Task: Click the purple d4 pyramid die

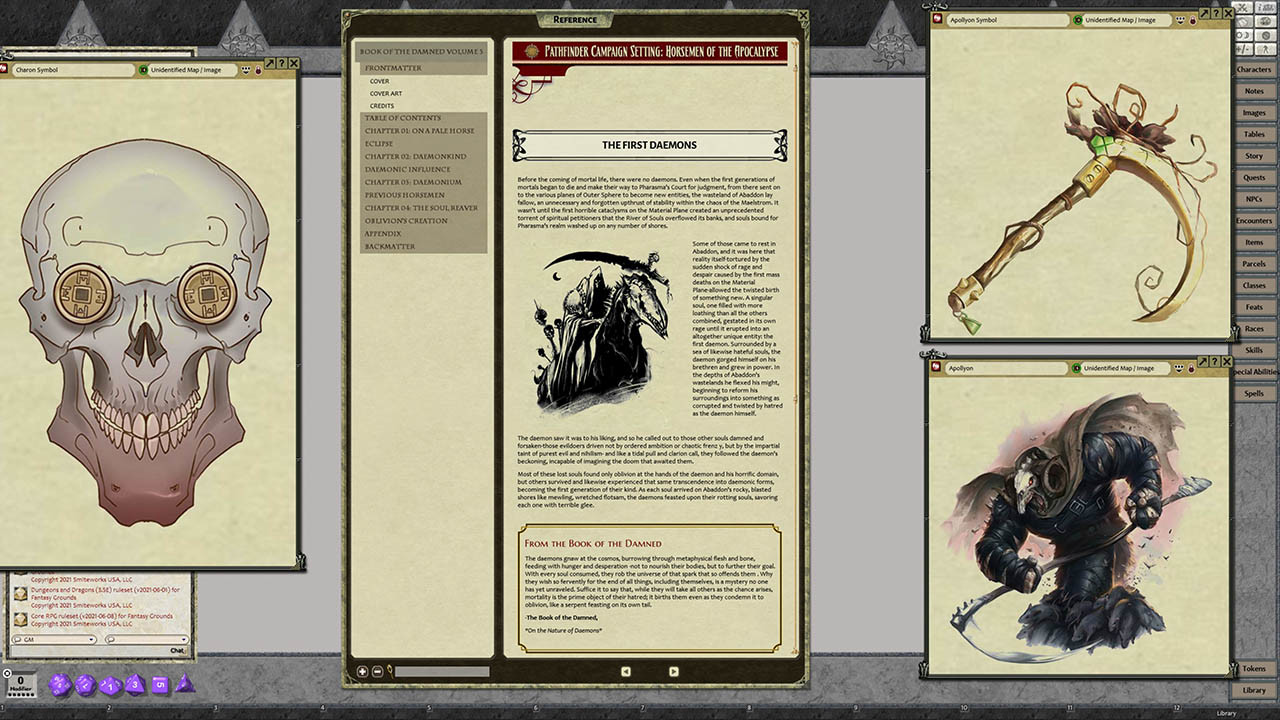Action: click(184, 684)
